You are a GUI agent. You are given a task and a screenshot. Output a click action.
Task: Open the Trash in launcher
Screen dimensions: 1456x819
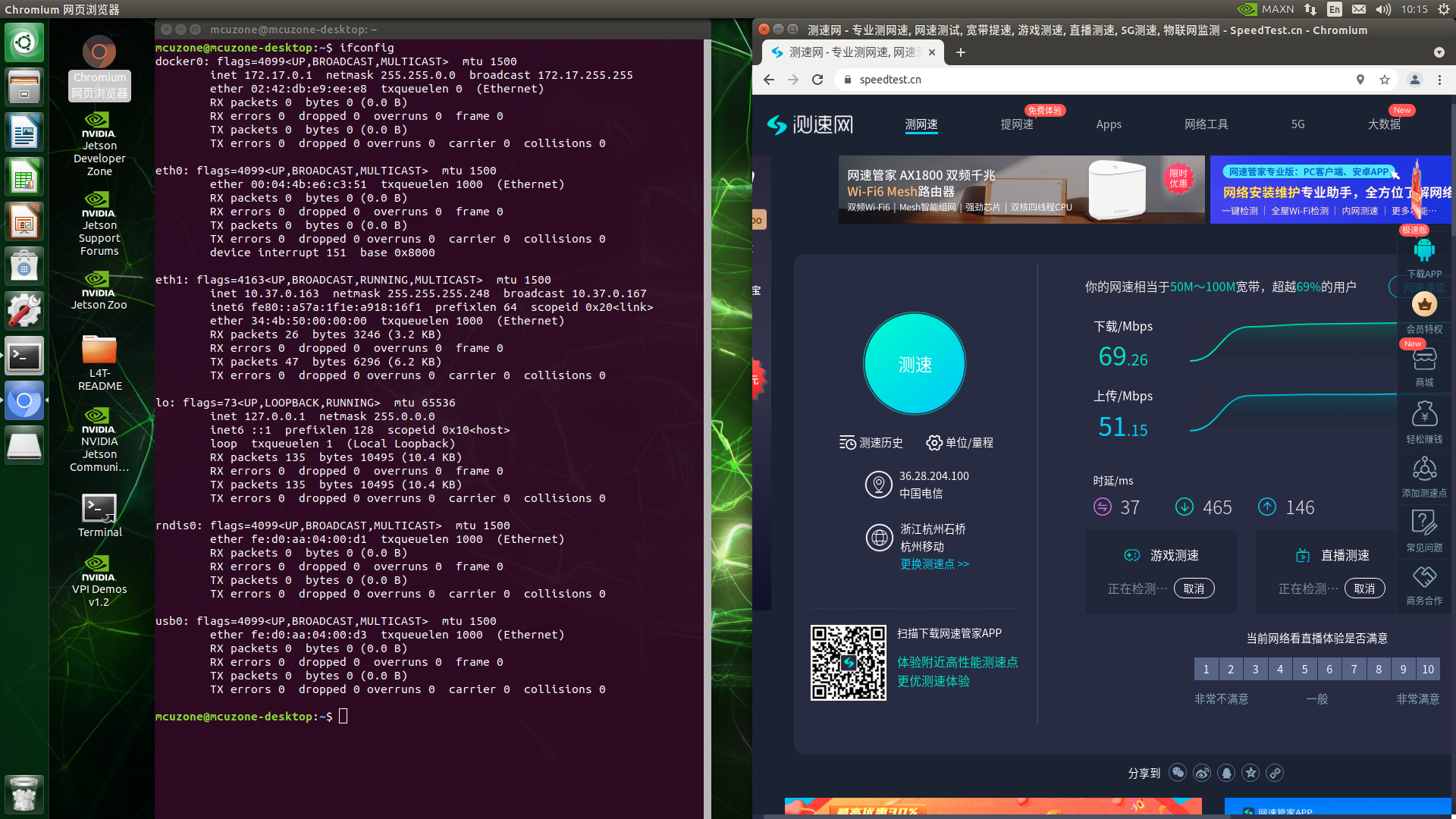pyautogui.click(x=24, y=794)
